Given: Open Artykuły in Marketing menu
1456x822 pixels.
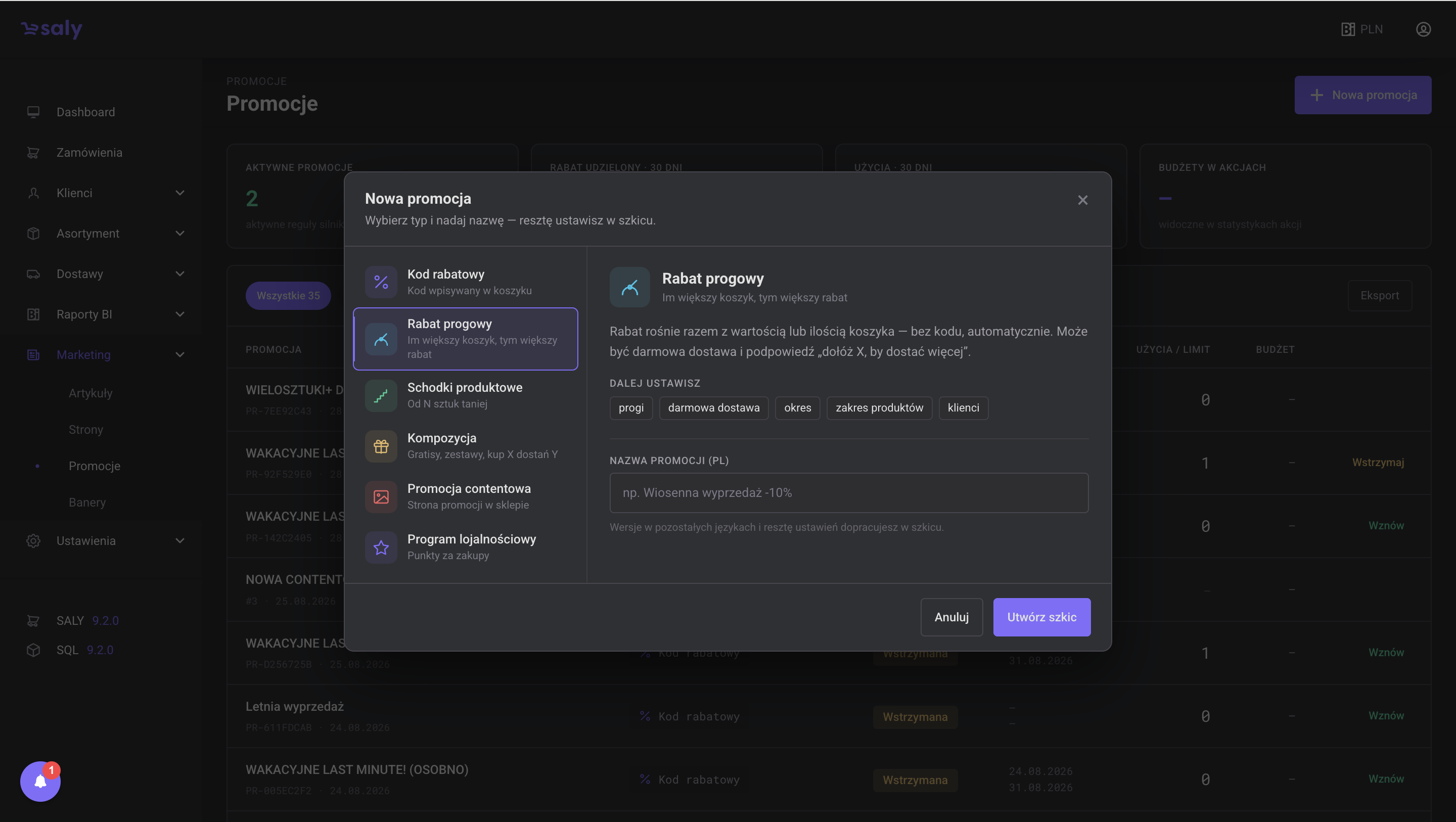Looking at the screenshot, I should [x=90, y=393].
